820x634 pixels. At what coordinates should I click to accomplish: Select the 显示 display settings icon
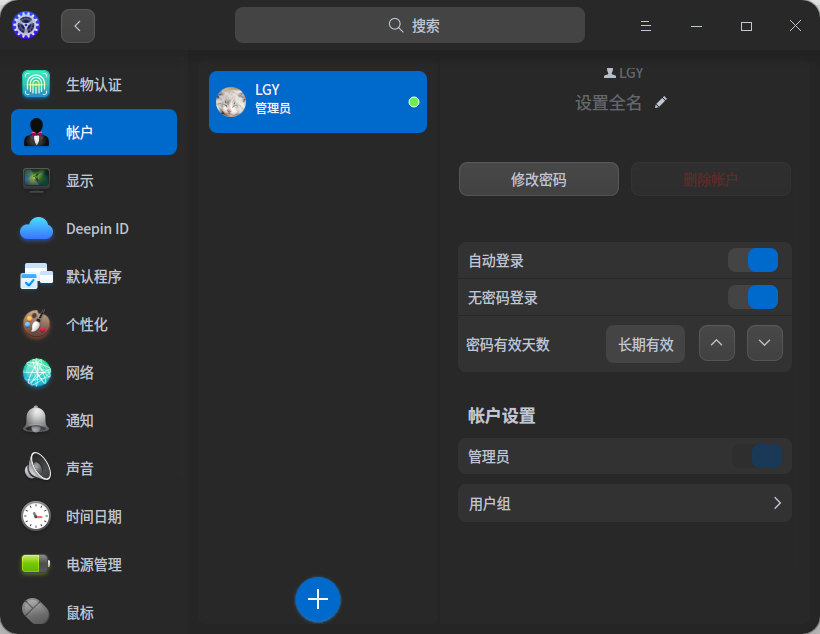pyautogui.click(x=36, y=180)
